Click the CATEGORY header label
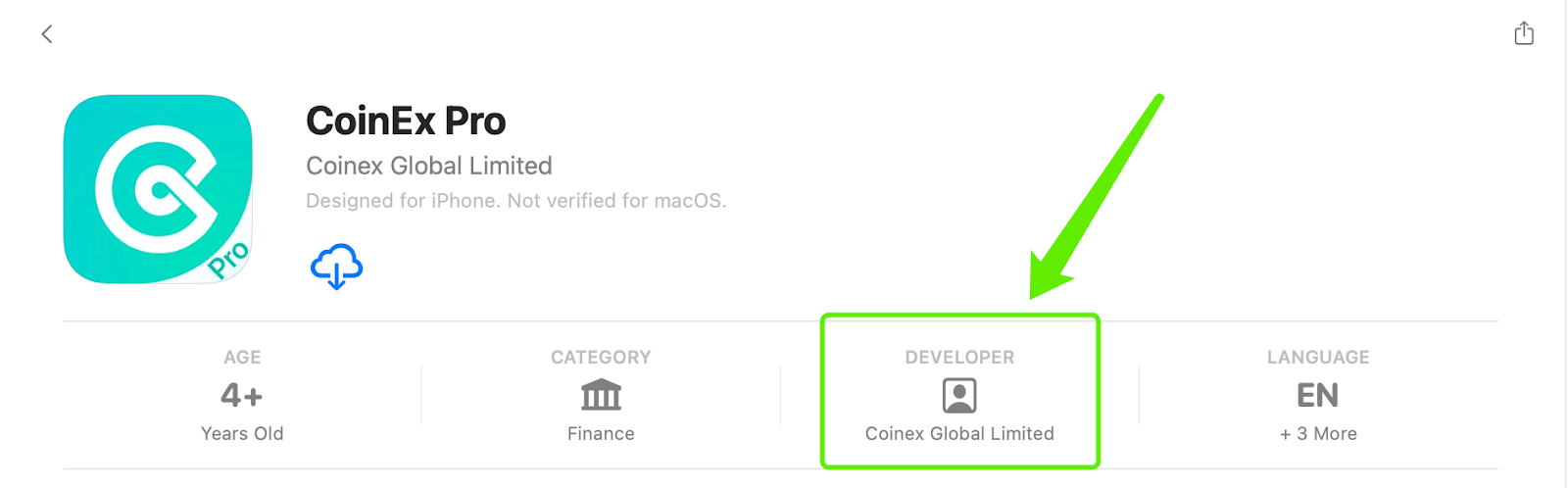 coord(601,358)
